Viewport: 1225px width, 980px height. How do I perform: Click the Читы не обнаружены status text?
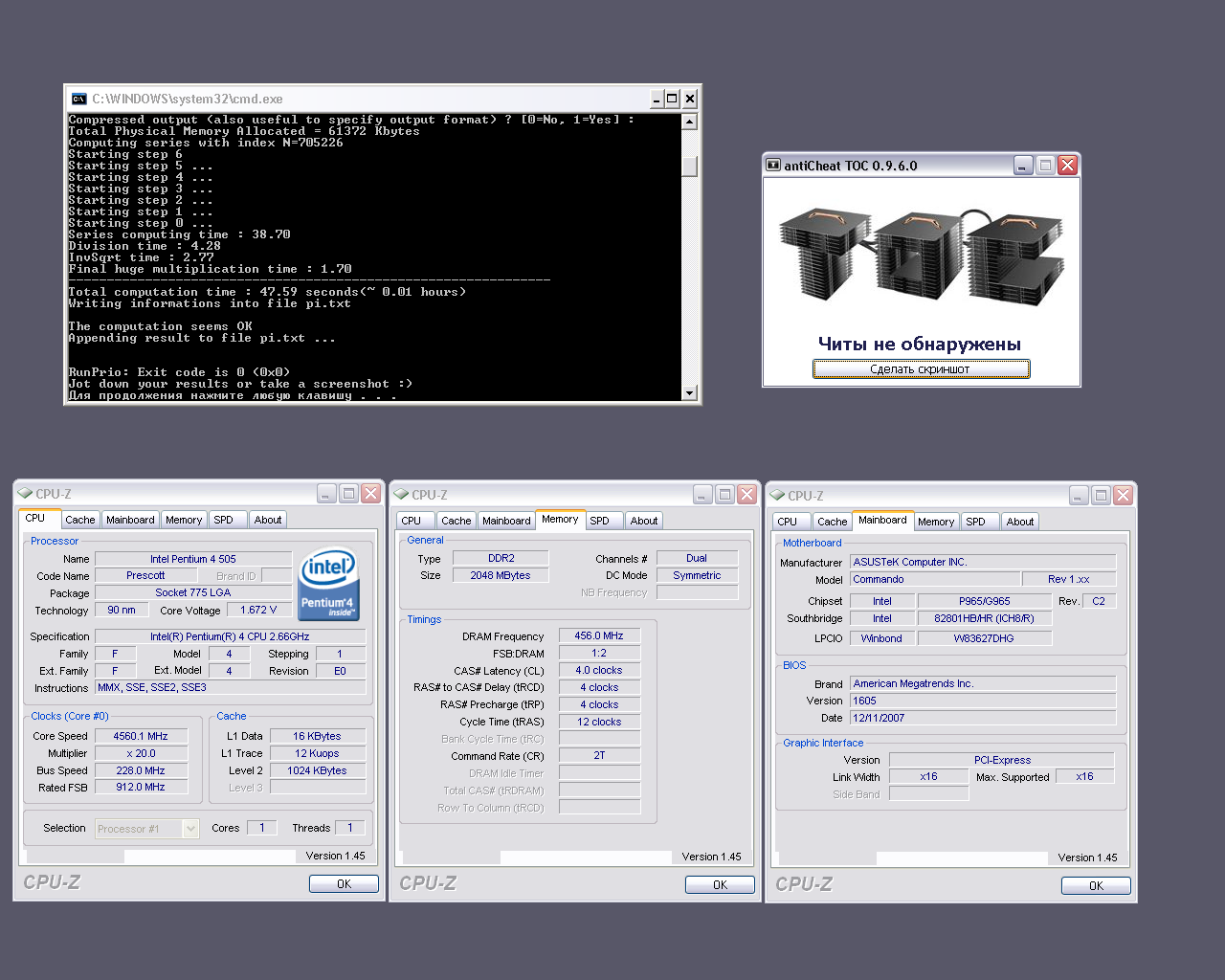(x=920, y=344)
